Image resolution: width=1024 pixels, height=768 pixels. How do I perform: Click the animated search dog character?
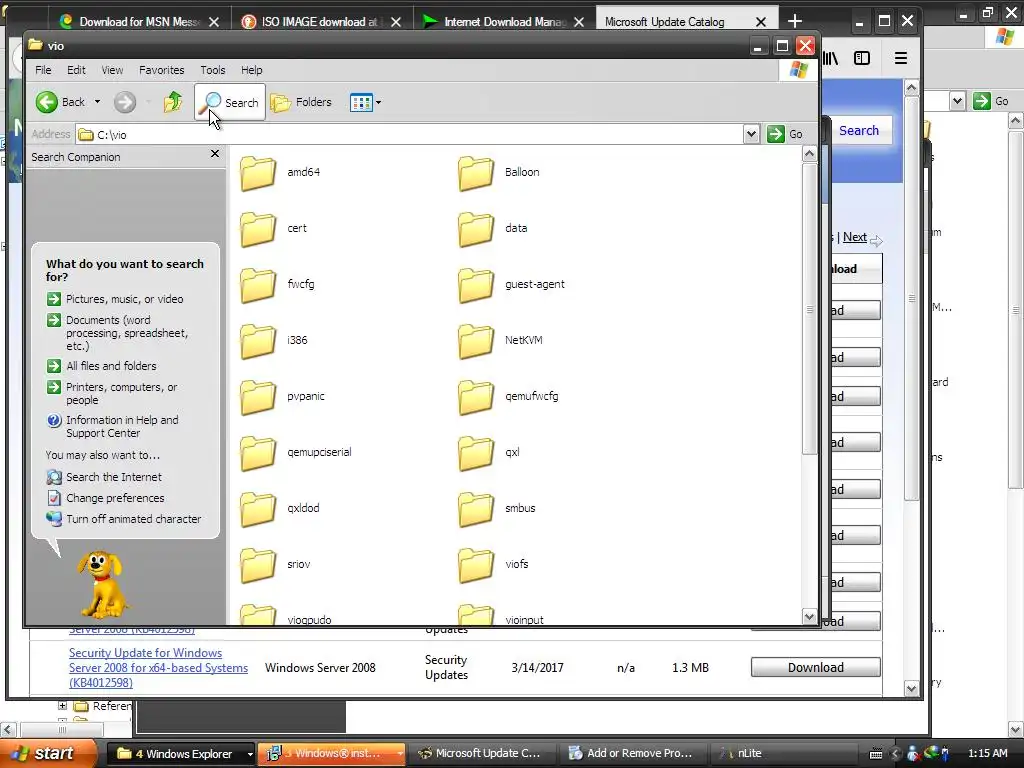(102, 583)
